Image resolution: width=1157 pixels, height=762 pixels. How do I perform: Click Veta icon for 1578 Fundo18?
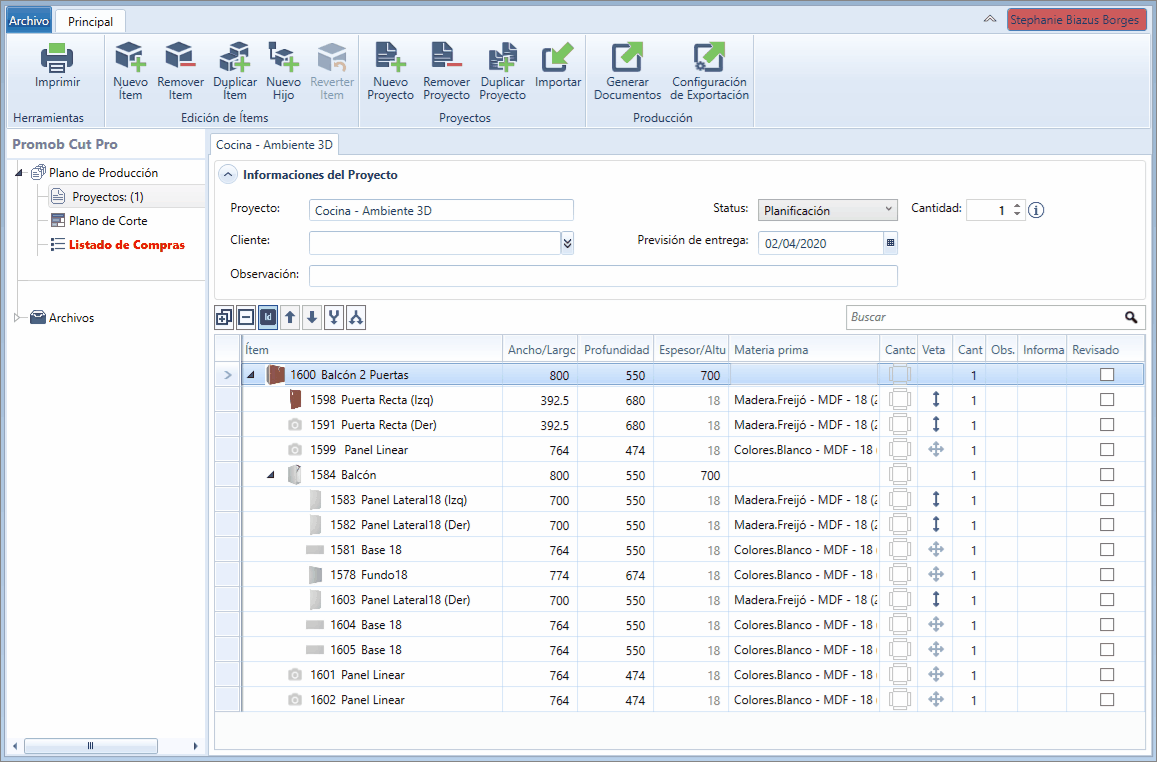[x=936, y=575]
